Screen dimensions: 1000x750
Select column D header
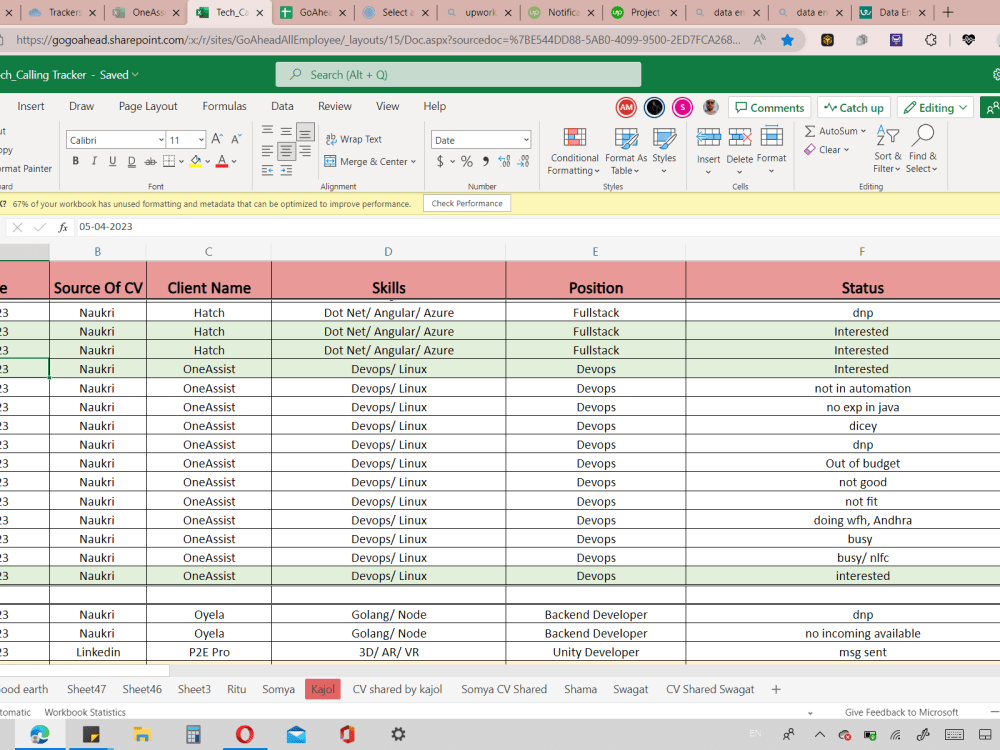click(x=388, y=252)
